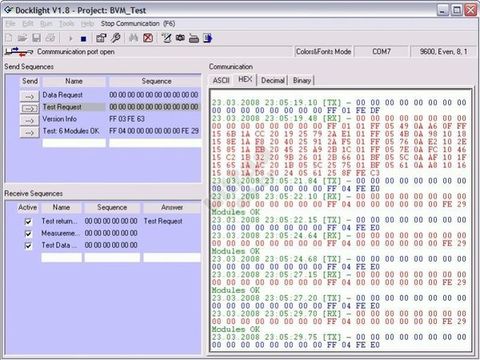Toggle Measurement receive sequence checkbox
The image size is (480, 360).
29,234
